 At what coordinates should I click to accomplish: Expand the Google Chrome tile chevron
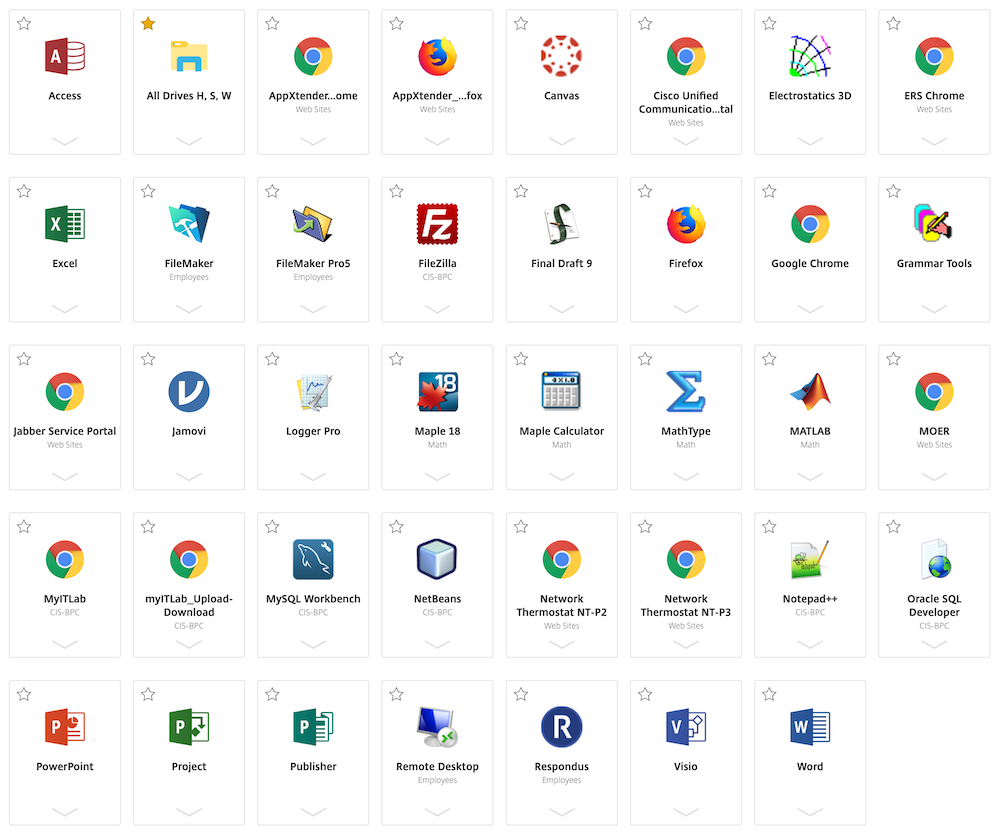coord(810,309)
